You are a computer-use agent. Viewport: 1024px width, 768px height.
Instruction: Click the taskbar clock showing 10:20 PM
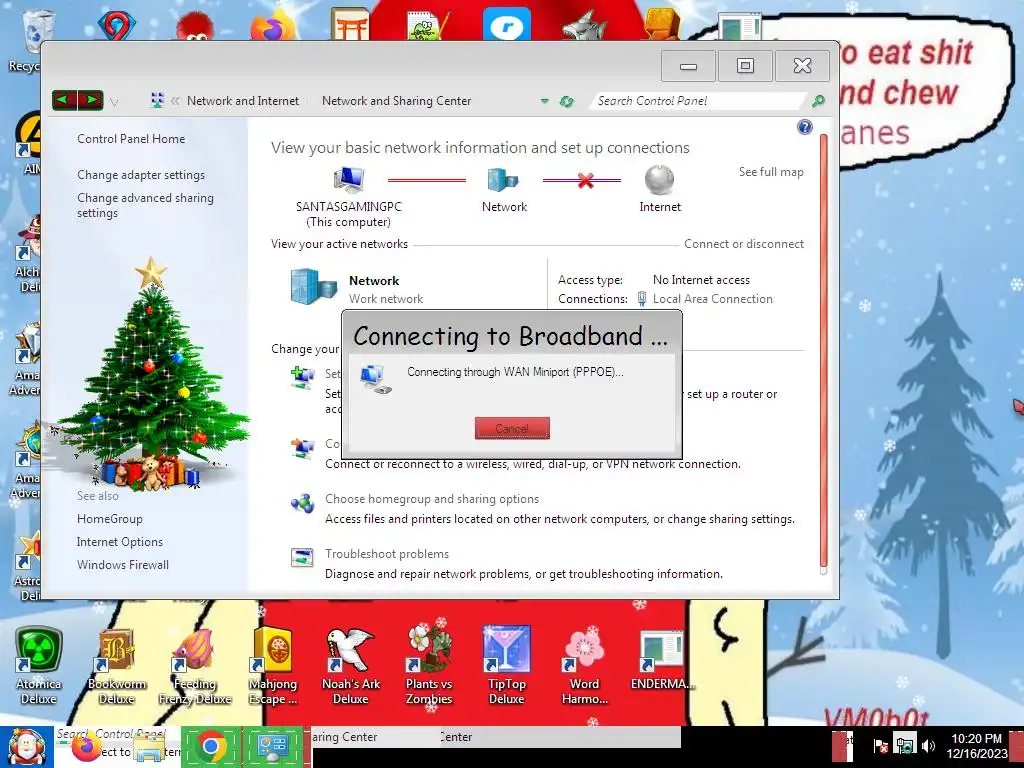click(977, 746)
